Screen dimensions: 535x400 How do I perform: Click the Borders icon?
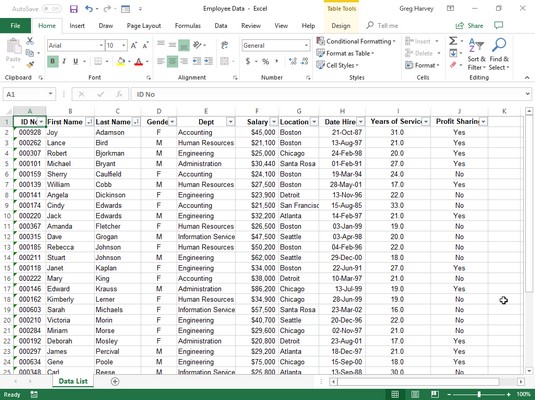point(98,61)
